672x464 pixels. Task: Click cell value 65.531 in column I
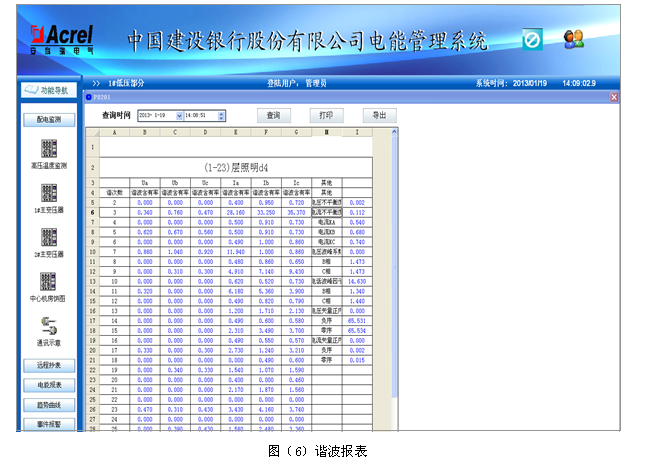[x=357, y=321]
